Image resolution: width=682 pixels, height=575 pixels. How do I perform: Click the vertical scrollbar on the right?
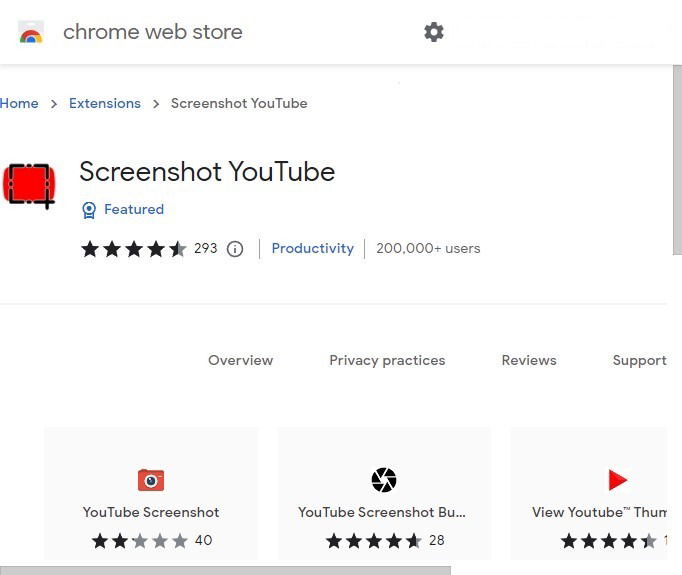tap(677, 160)
